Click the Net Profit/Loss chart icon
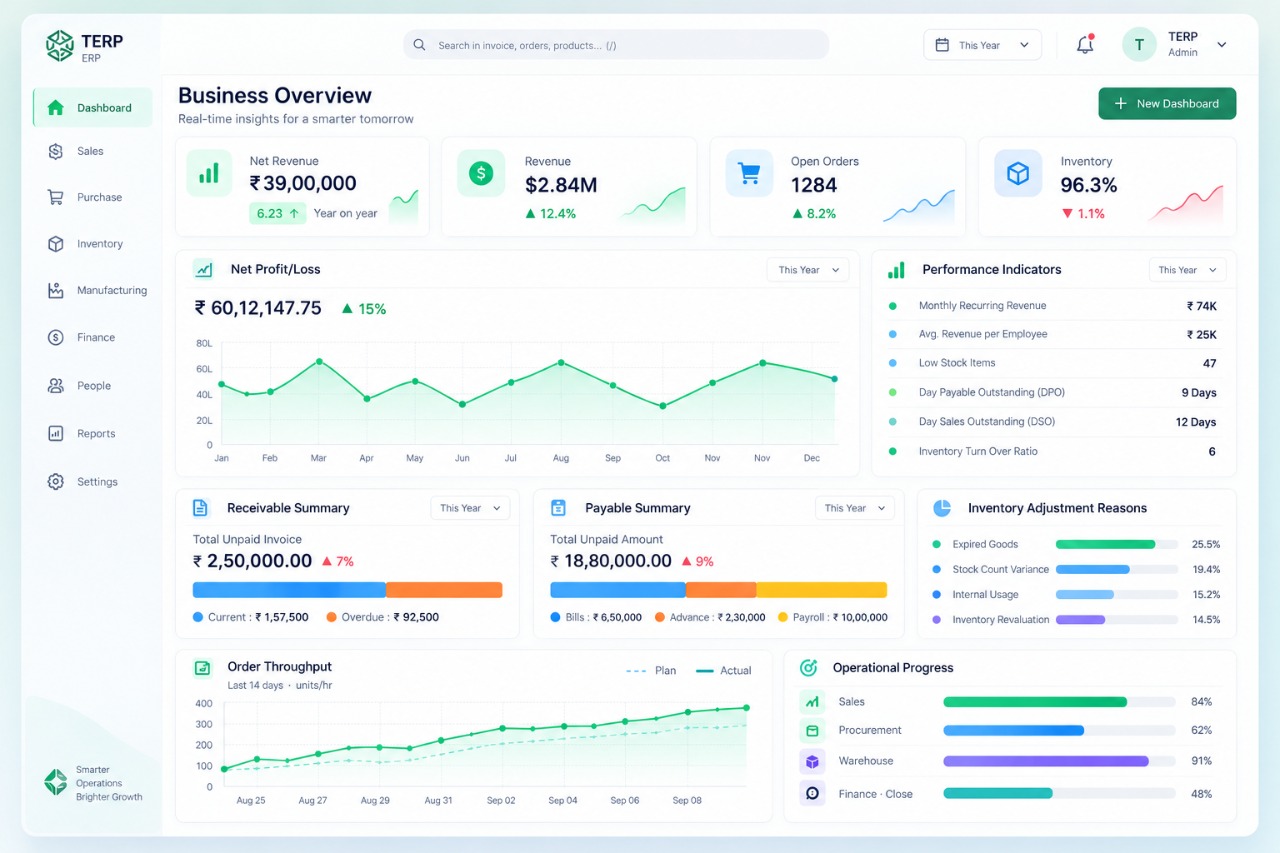 pyautogui.click(x=203, y=269)
